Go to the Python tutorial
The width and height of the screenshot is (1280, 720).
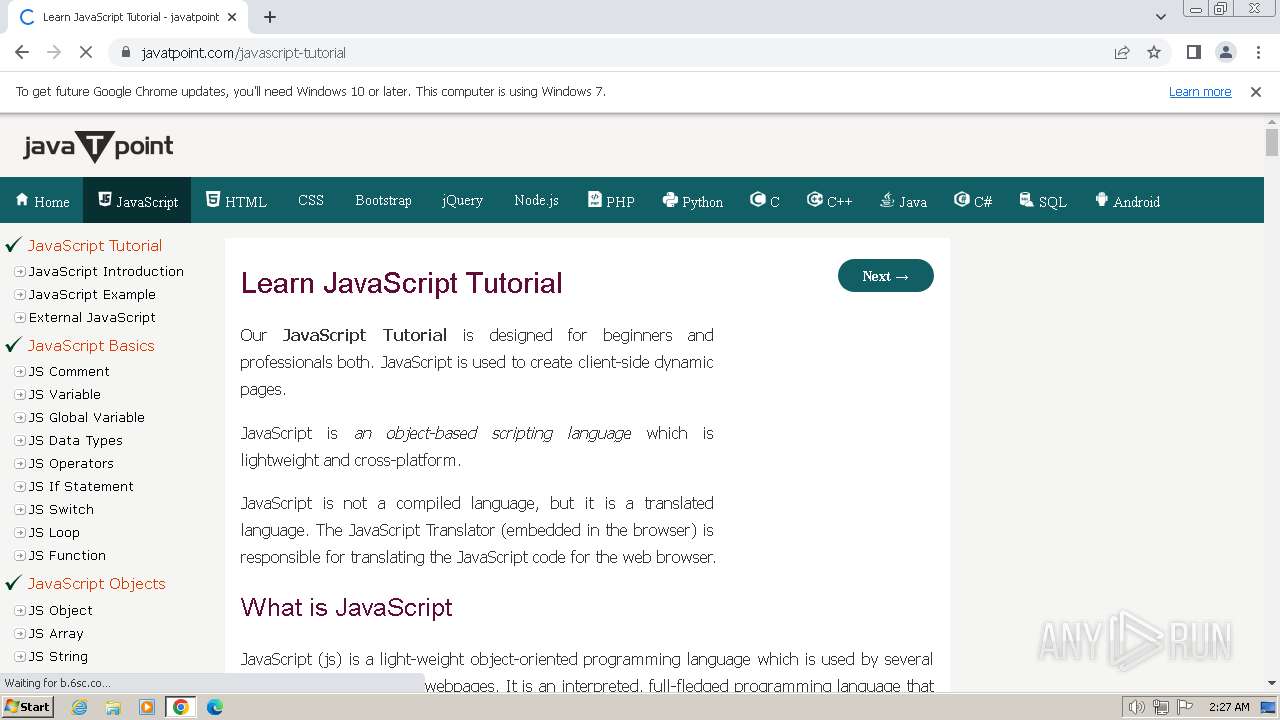click(692, 201)
